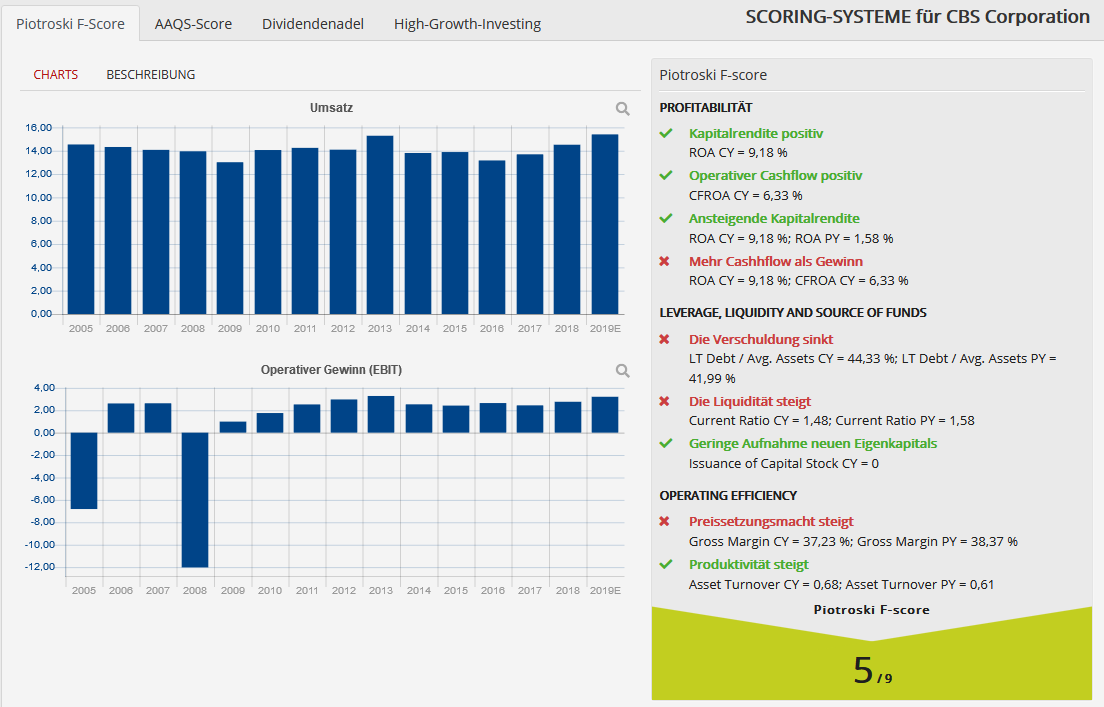Screen dimensions: 1104x707
Task: Click red cross beside Die Verschuldung sinkt
Action: coord(664,339)
